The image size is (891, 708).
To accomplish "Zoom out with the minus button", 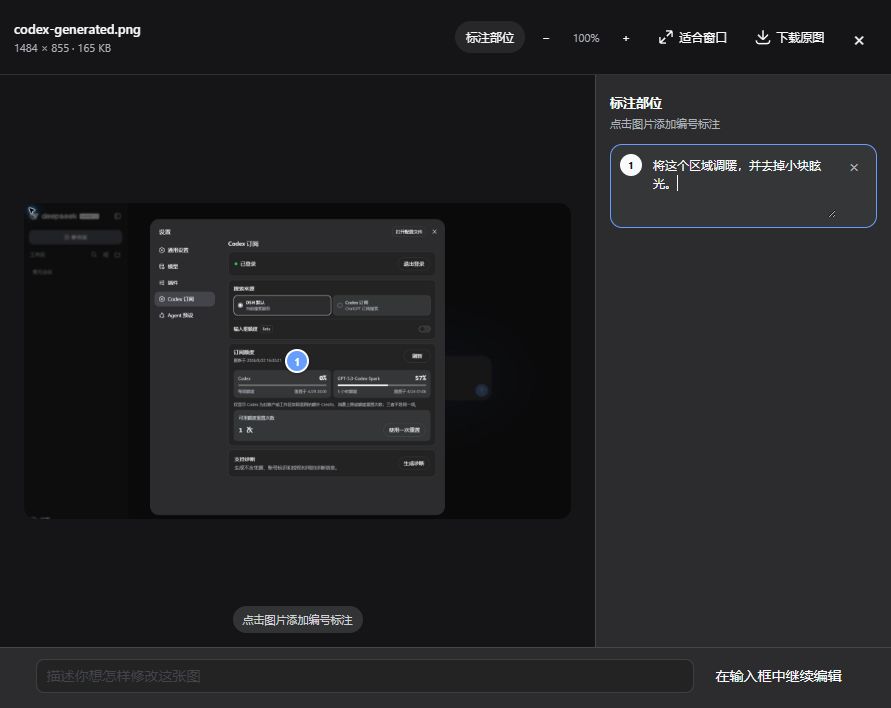I will 546,38.
